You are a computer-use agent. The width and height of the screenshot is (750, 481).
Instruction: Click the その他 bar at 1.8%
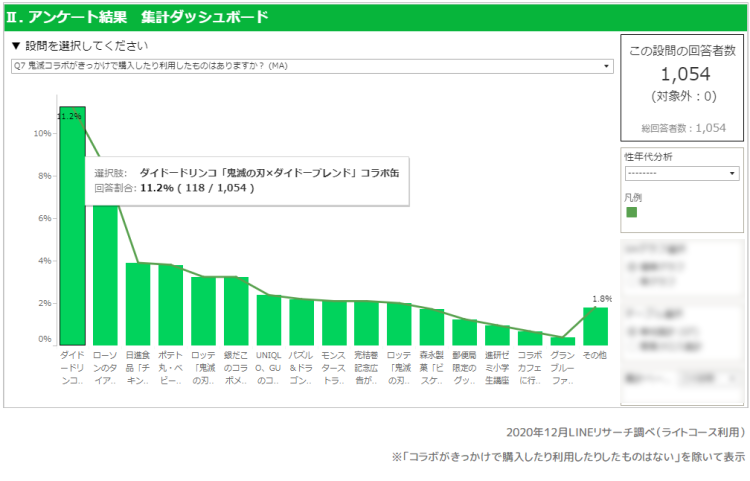pos(595,326)
